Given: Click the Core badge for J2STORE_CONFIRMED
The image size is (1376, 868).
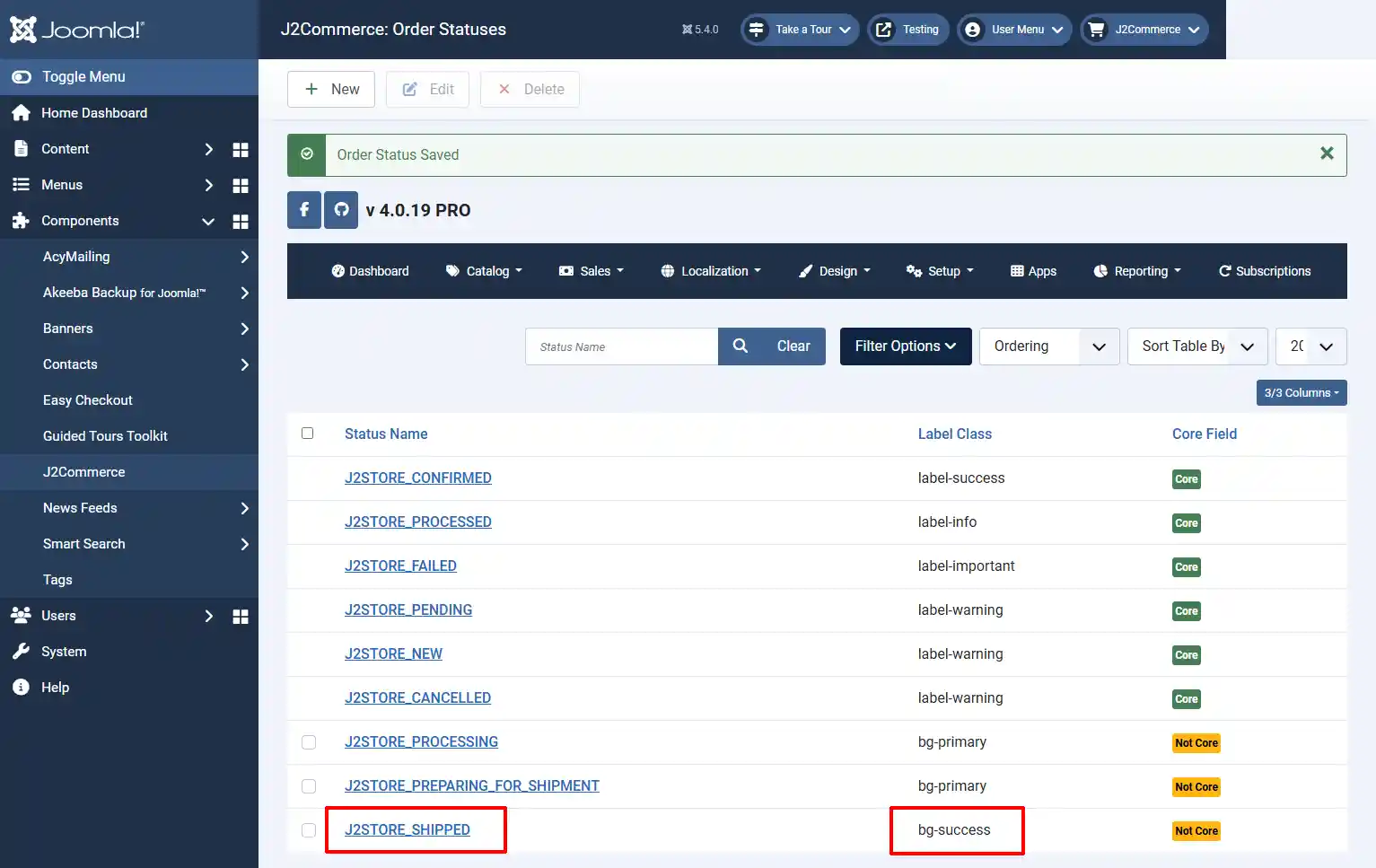Looking at the screenshot, I should (1186, 479).
